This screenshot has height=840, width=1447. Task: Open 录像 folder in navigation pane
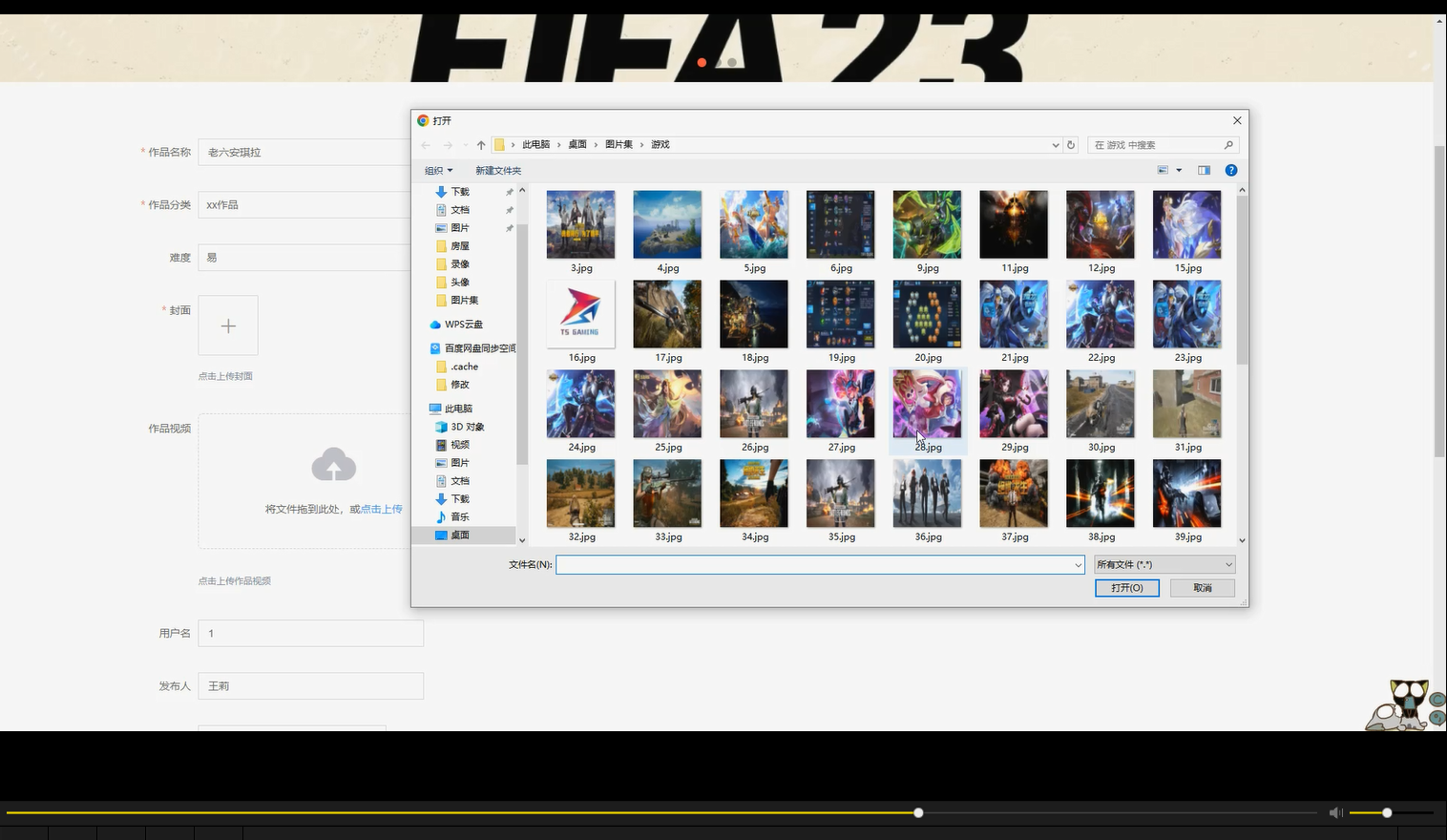460,264
